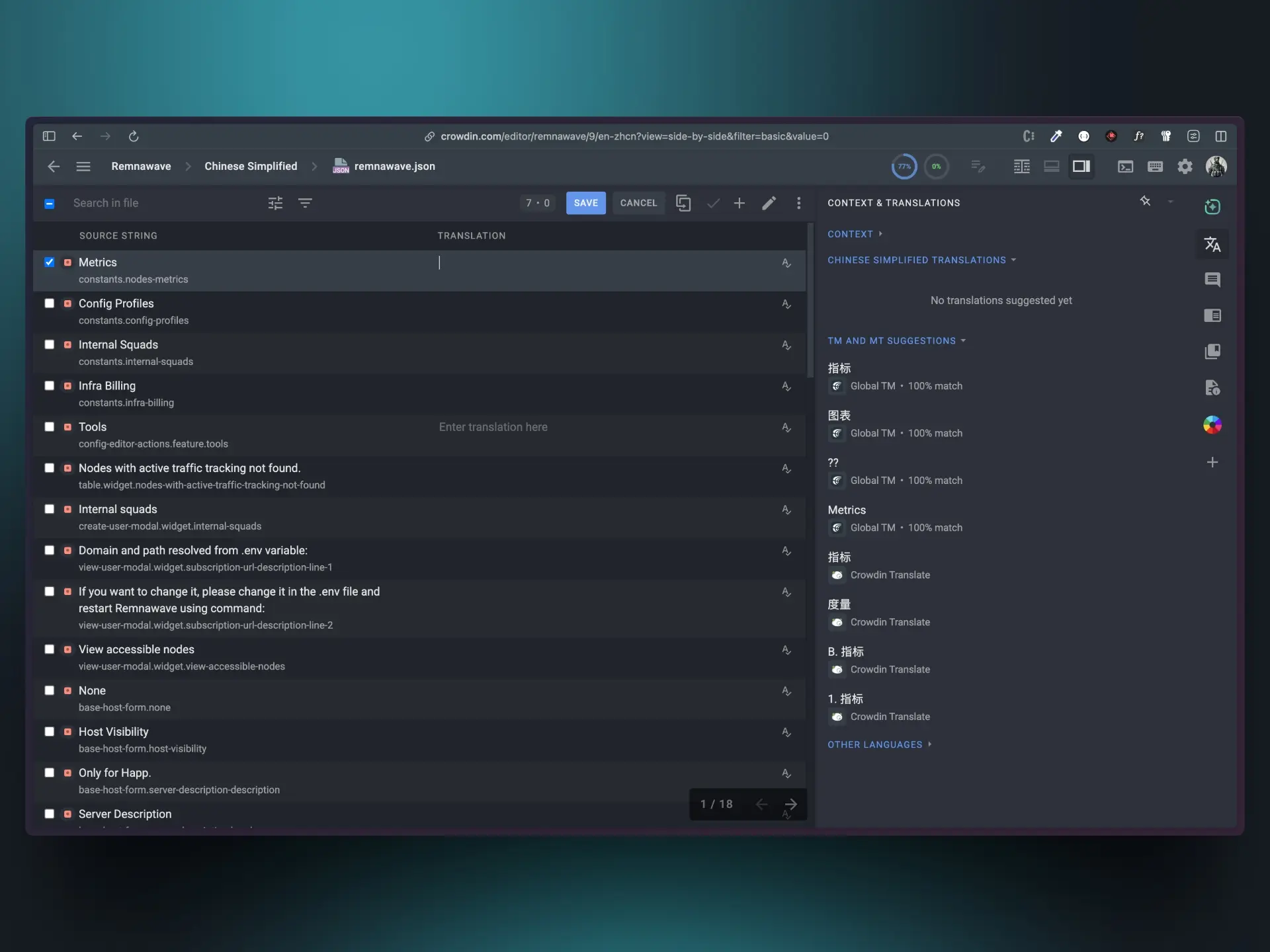Screen dimensions: 1270x952
Task: Click the colorful wheel icon in sidebar
Action: [x=1212, y=425]
